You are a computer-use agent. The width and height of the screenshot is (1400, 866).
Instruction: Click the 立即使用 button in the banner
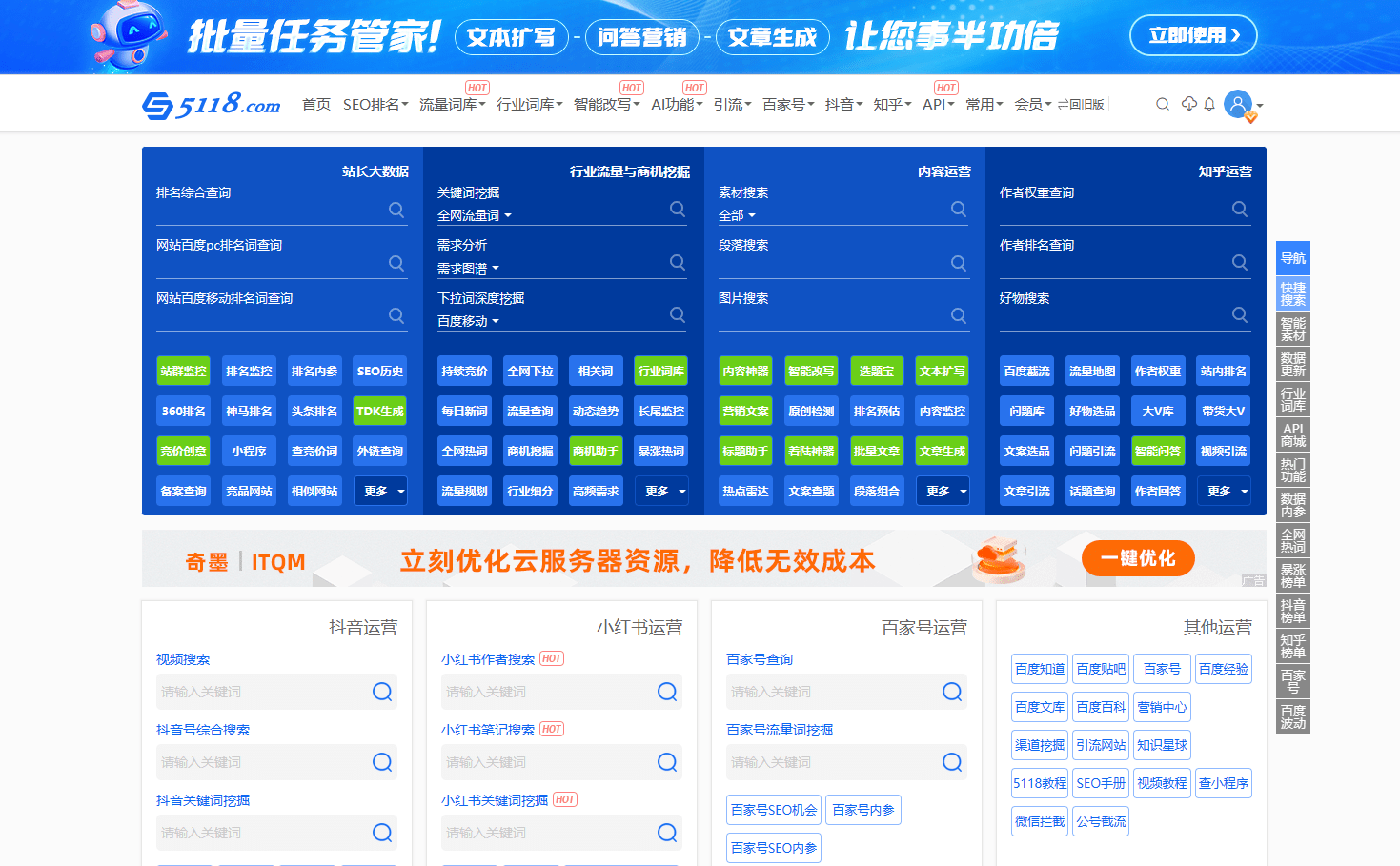tap(1193, 34)
